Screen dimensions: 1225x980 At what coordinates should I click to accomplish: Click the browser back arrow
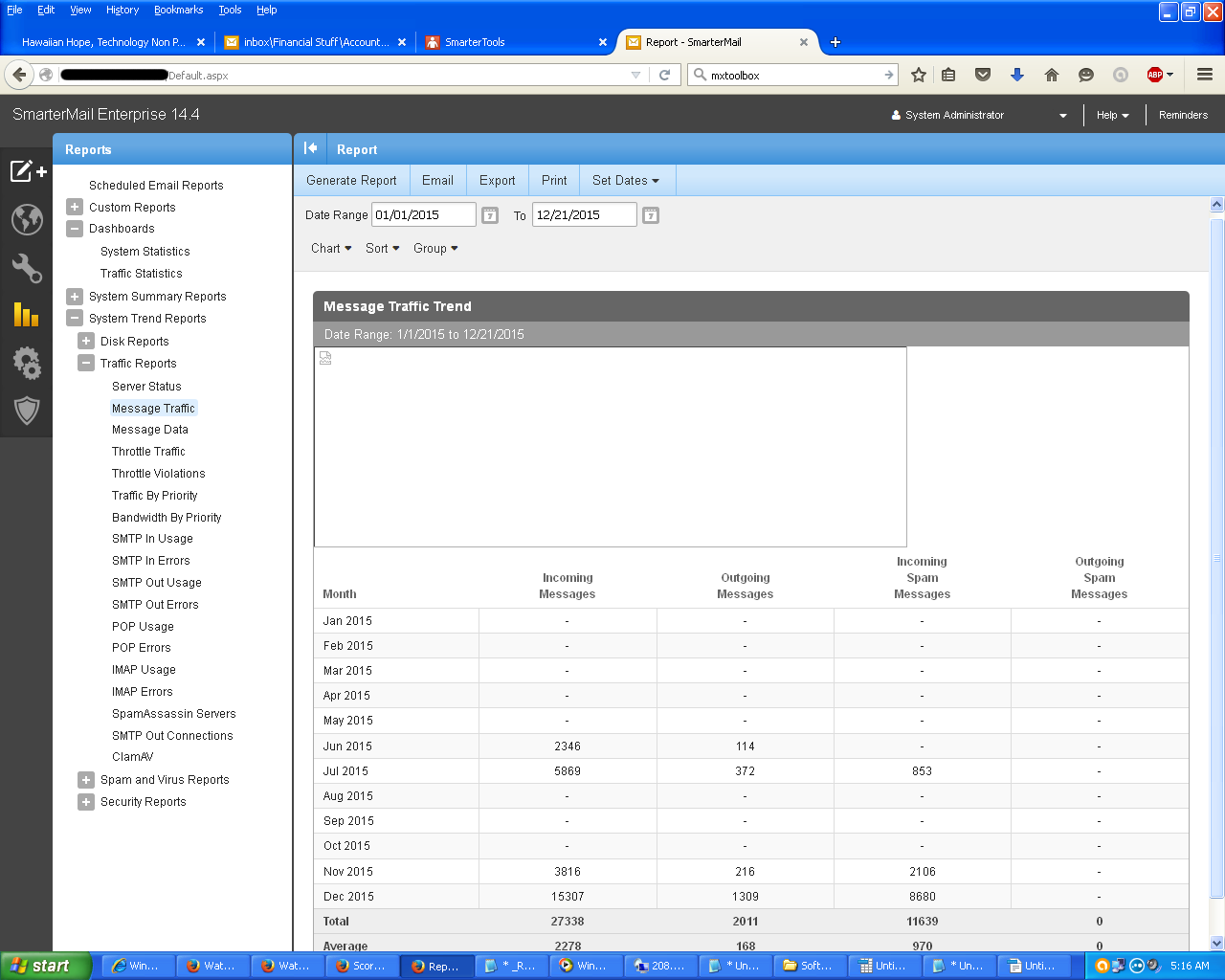point(19,75)
